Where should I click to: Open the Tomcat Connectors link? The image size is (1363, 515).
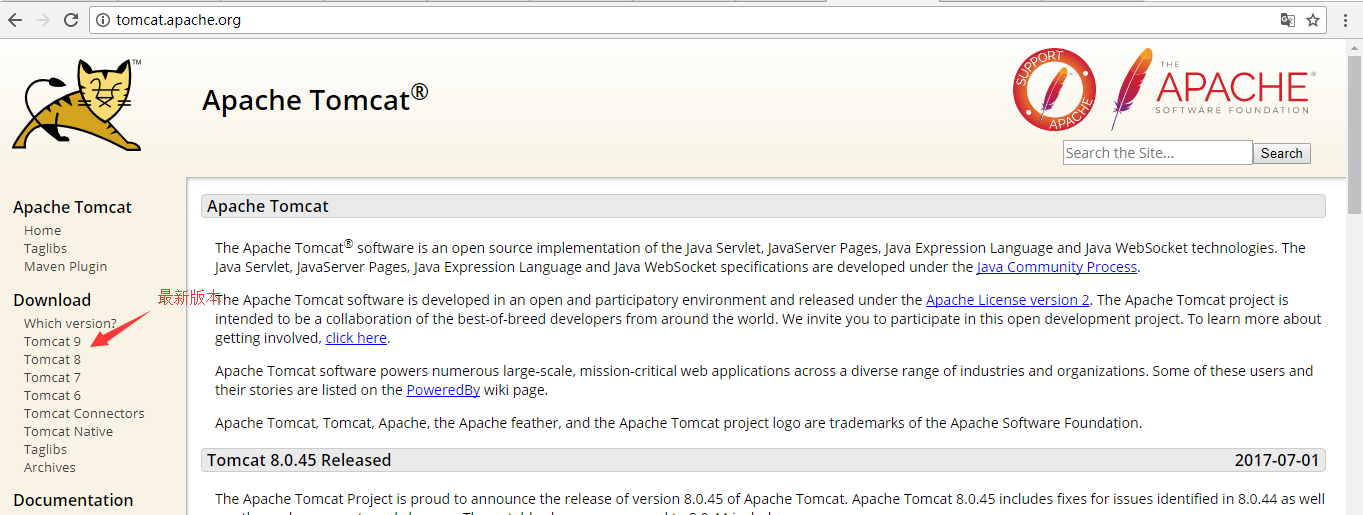84,413
